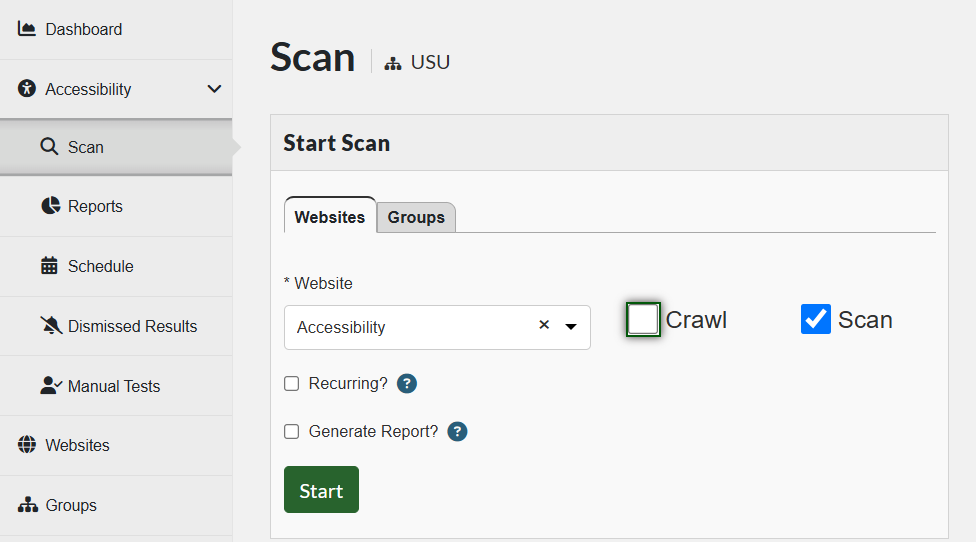Screen dimensions: 976x542
Task: Go to Schedule in the sidebar
Action: pyautogui.click(x=116, y=266)
